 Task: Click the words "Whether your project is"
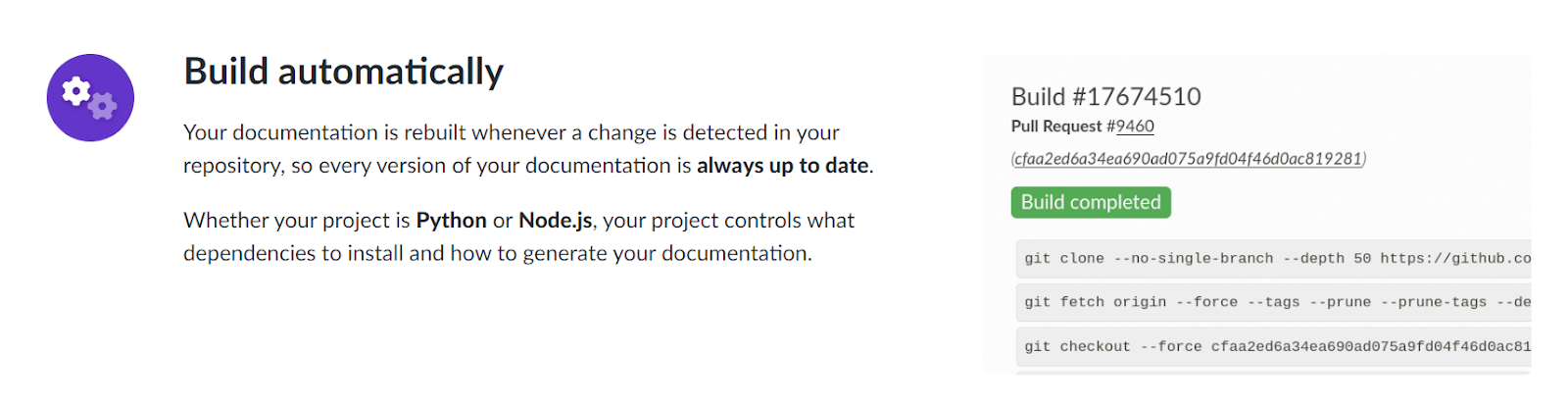[x=296, y=221]
